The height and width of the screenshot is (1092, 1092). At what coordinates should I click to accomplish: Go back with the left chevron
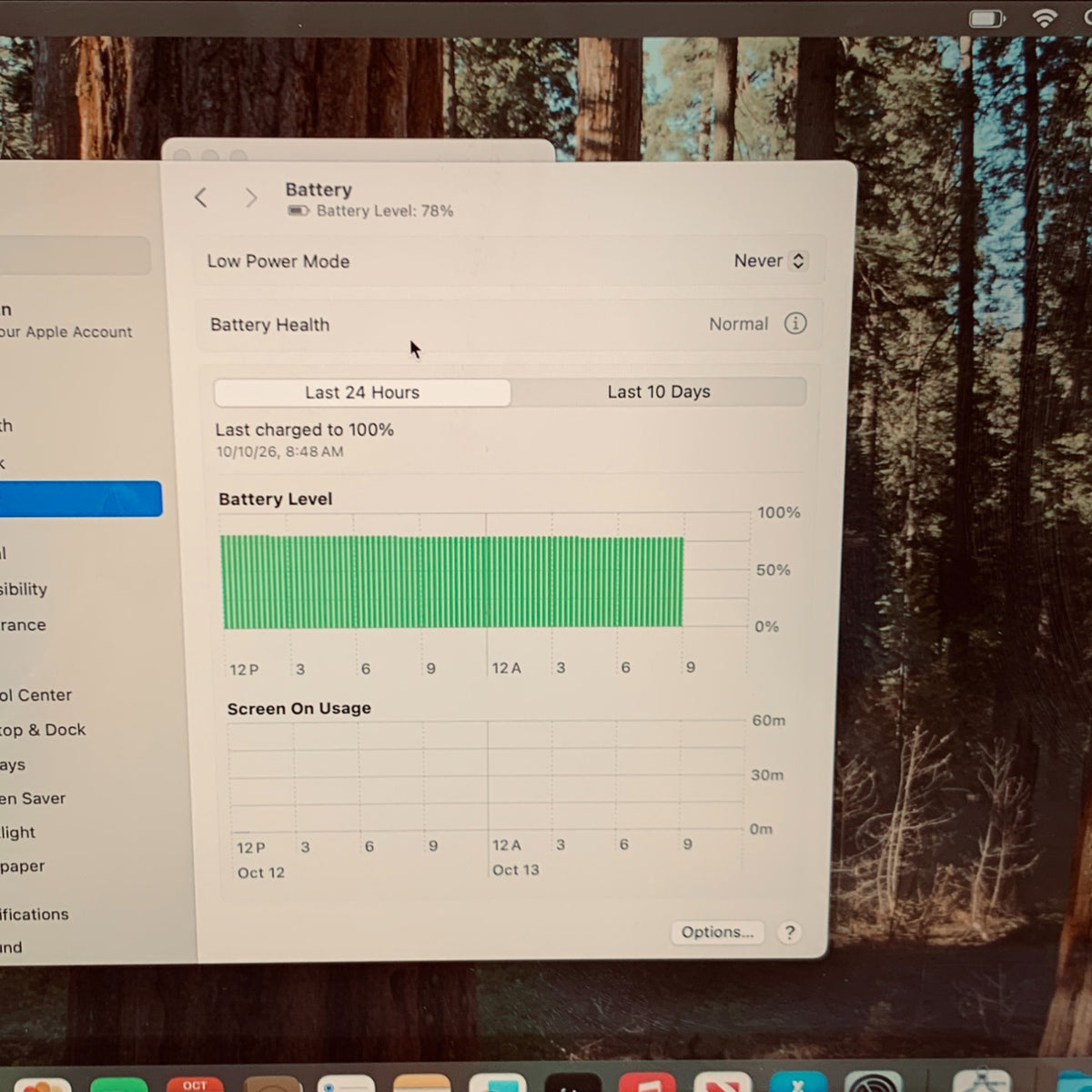click(x=201, y=197)
